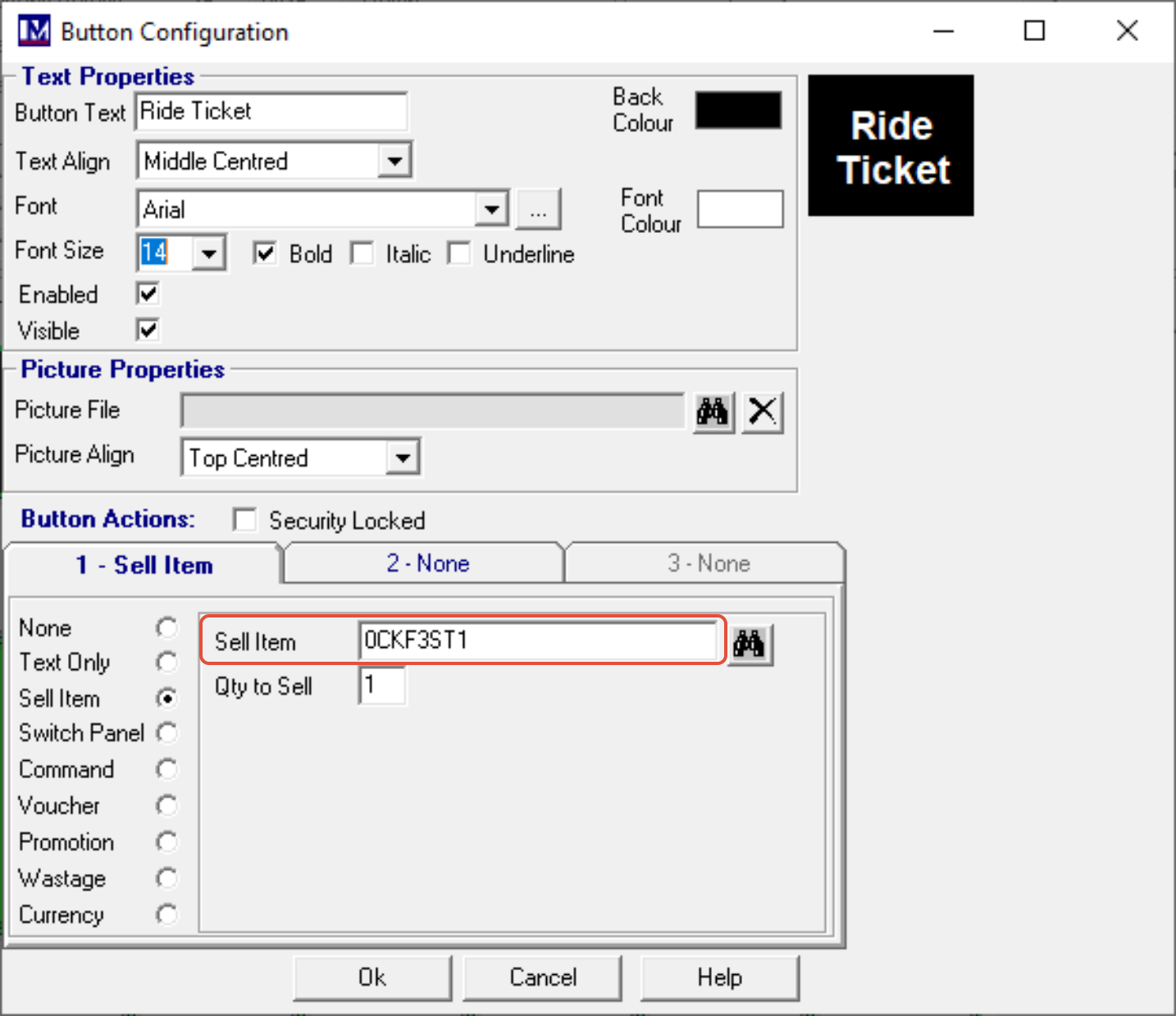The height and width of the screenshot is (1016, 1176).
Task: Tick the Security Locked checkbox
Action: coord(244,520)
